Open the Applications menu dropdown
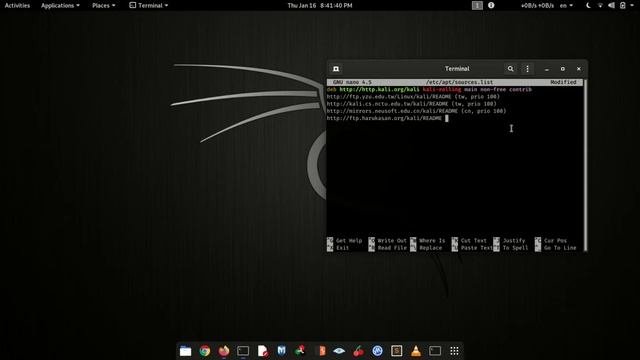Image resolution: width=640 pixels, height=360 pixels. click(60, 5)
